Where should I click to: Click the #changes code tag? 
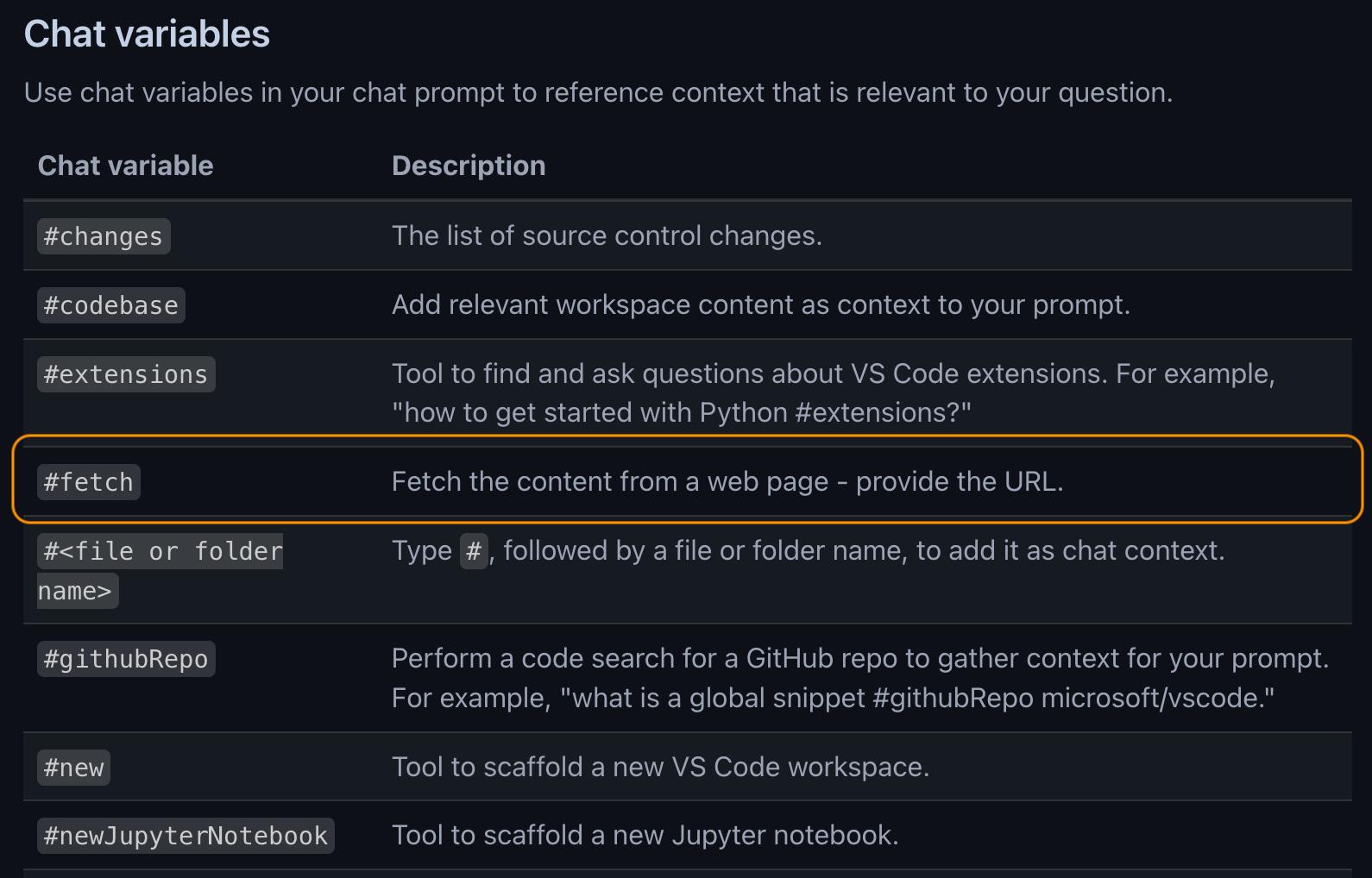104,236
